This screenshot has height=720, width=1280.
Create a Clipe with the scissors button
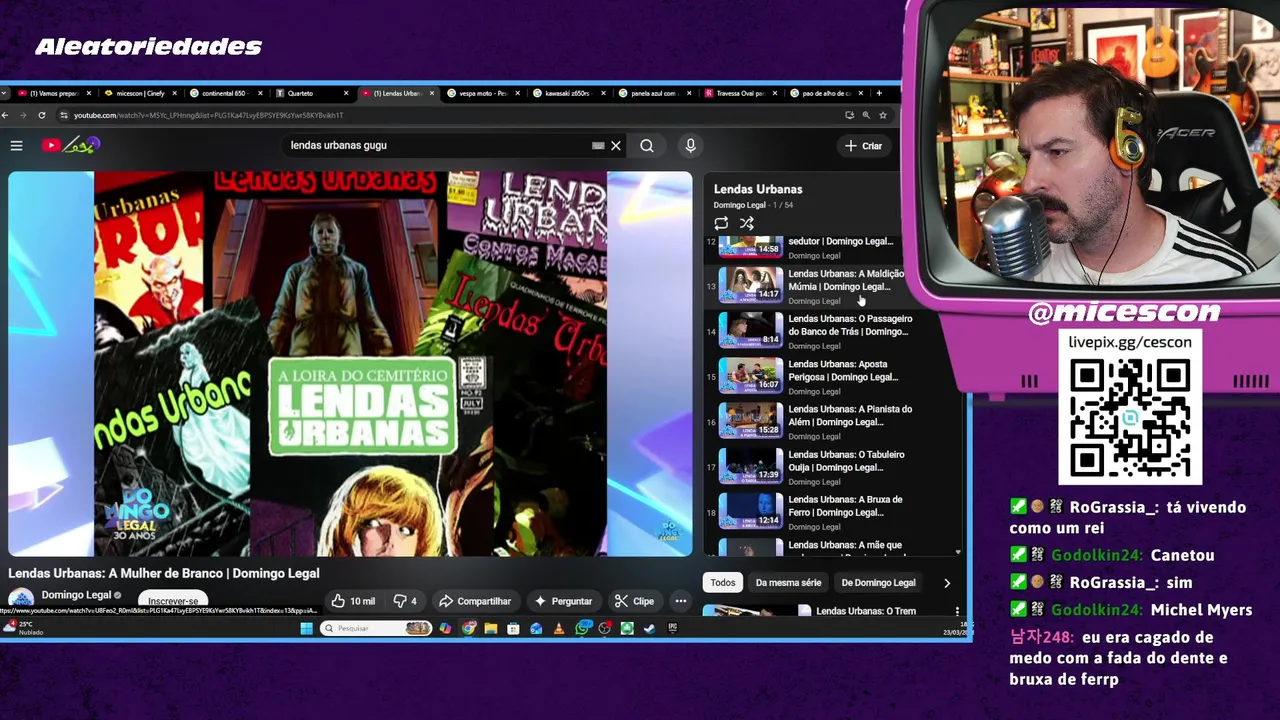pos(635,601)
